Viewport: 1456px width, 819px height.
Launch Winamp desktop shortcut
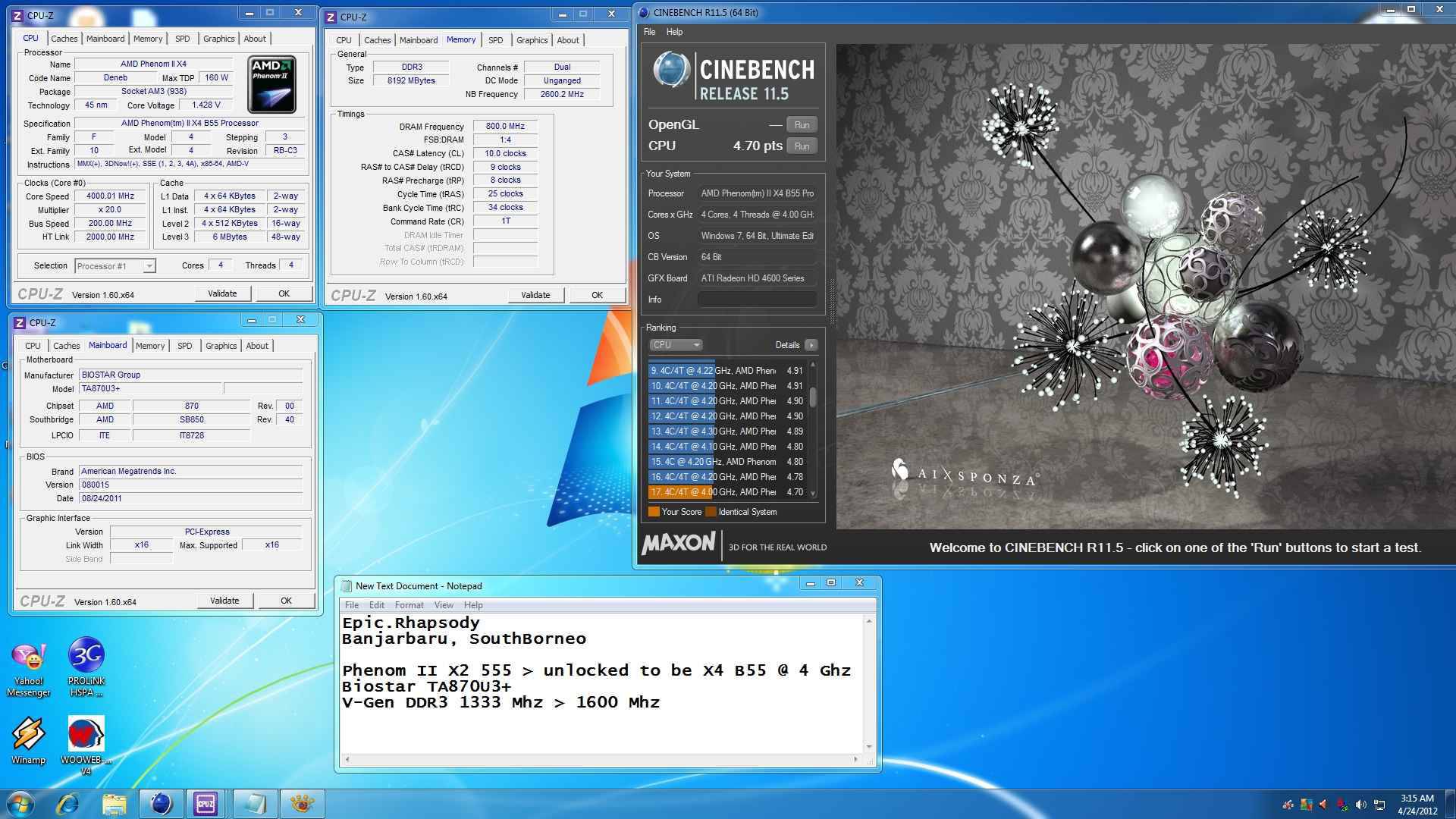point(29,740)
